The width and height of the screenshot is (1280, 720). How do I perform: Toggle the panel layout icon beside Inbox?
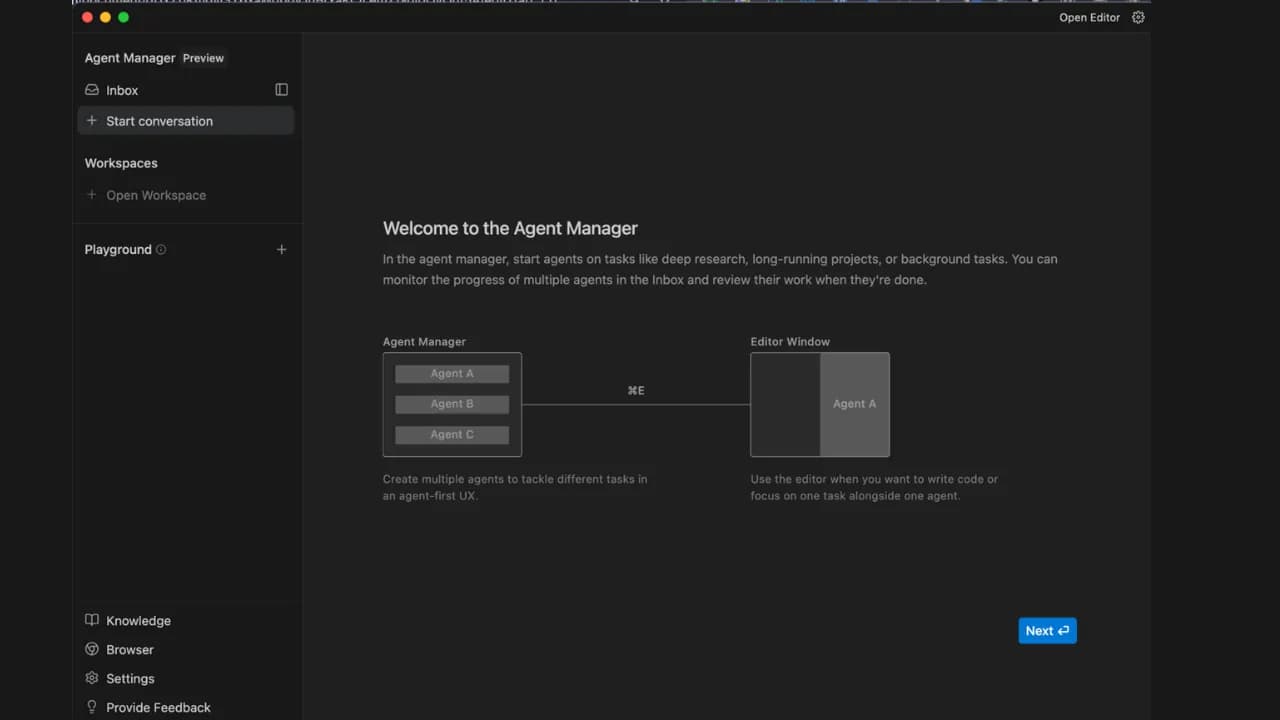(x=281, y=89)
